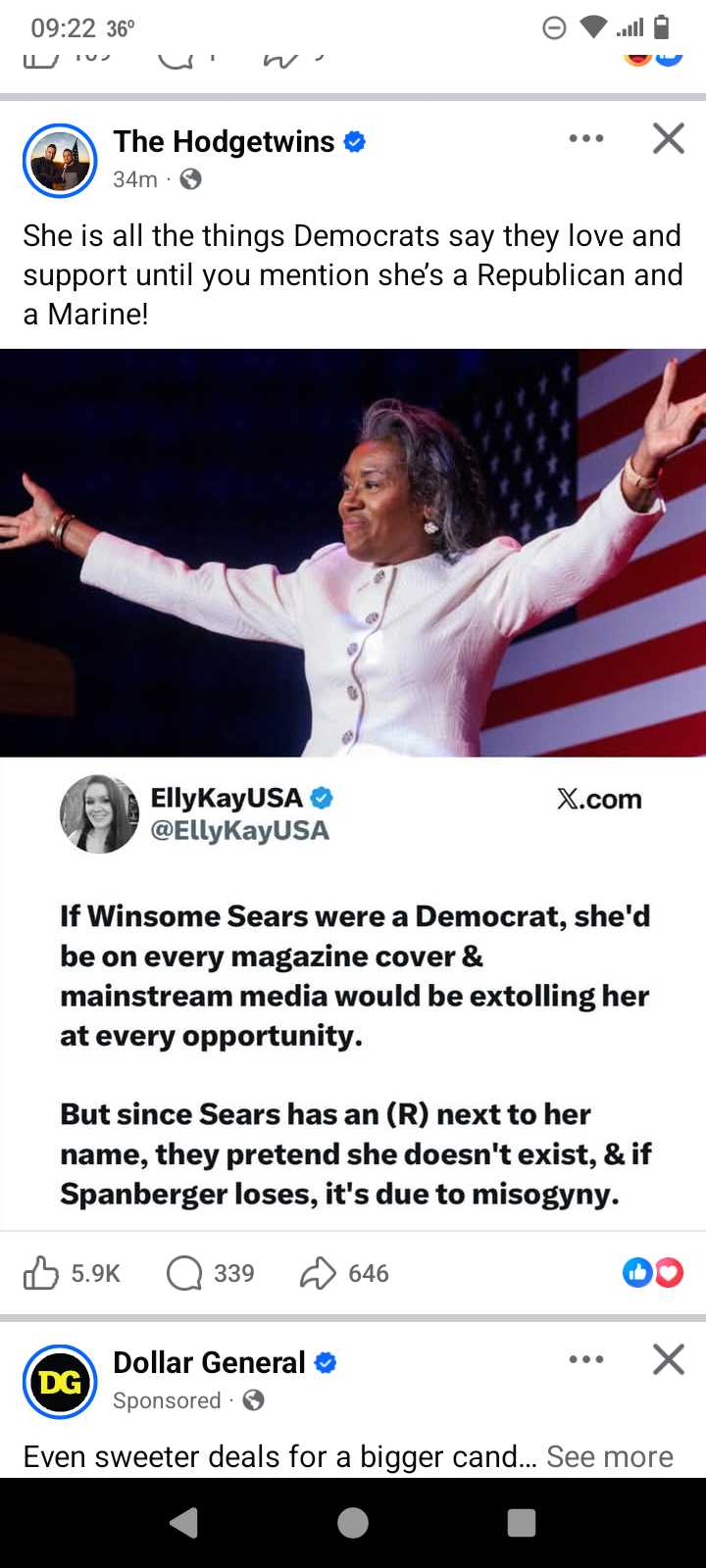The image size is (706, 1568).
Task: Expand Dollar General text with See more
Action: [x=610, y=1456]
